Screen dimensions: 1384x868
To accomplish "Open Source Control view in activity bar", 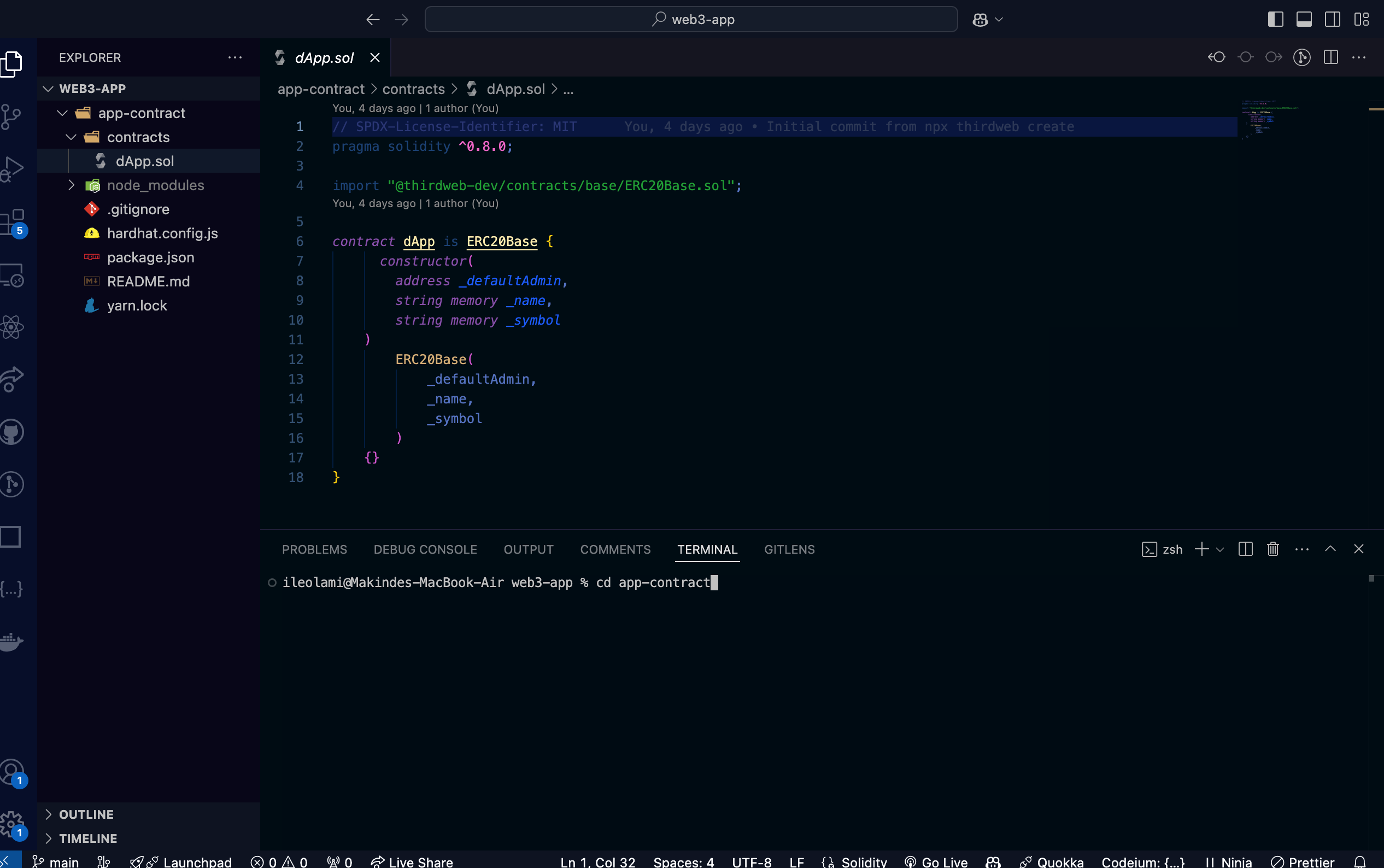I will (11, 116).
